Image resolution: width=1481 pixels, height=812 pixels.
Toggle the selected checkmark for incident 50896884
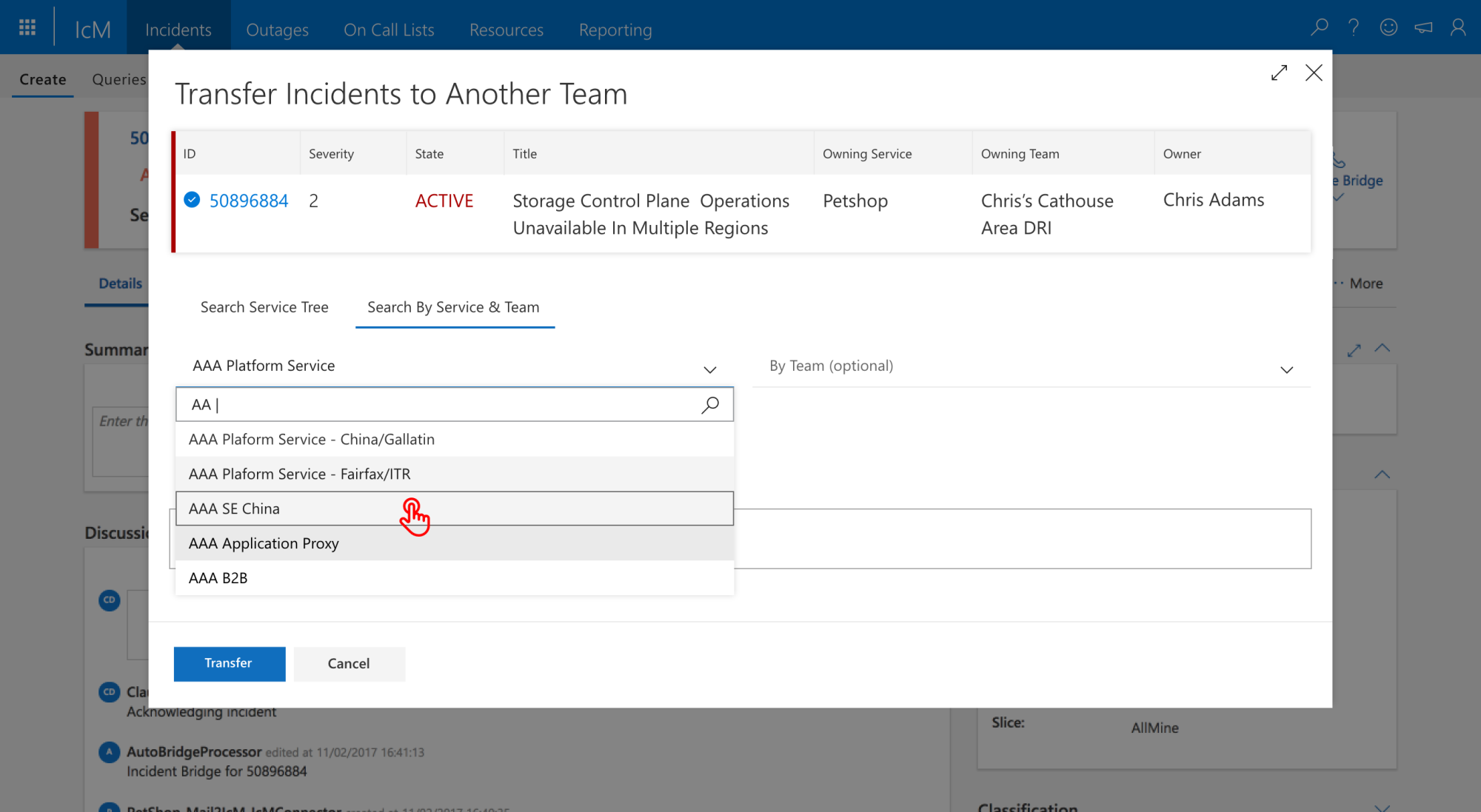(x=192, y=200)
